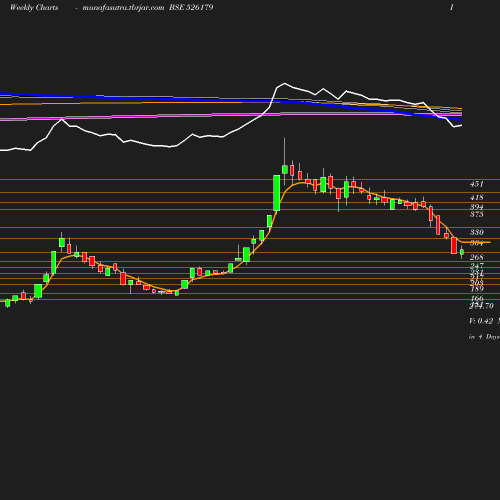Click the 394 price level label
The image size is (500, 500).
(477, 207)
